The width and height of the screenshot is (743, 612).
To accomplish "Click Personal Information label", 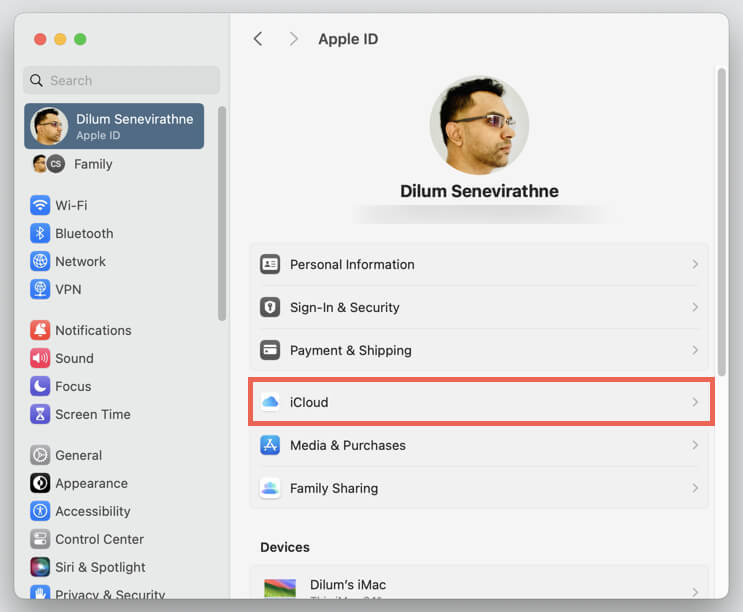I will (352, 264).
